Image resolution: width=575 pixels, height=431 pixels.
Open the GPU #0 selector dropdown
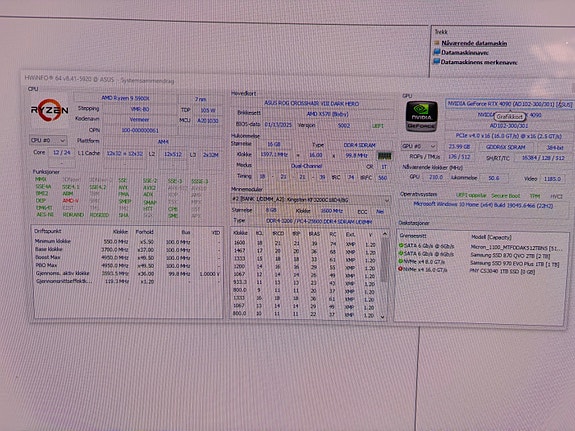click(420, 146)
